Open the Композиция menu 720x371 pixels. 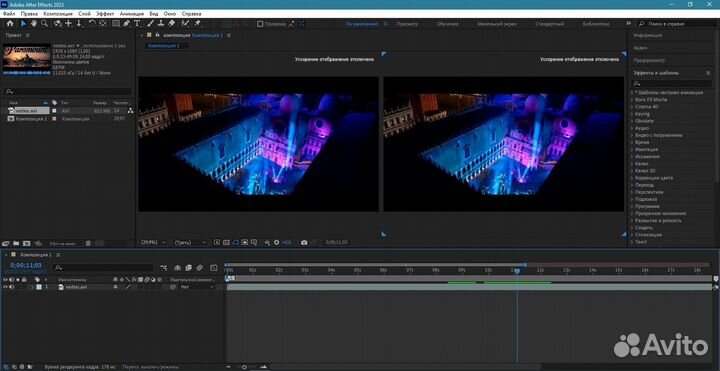(58, 14)
